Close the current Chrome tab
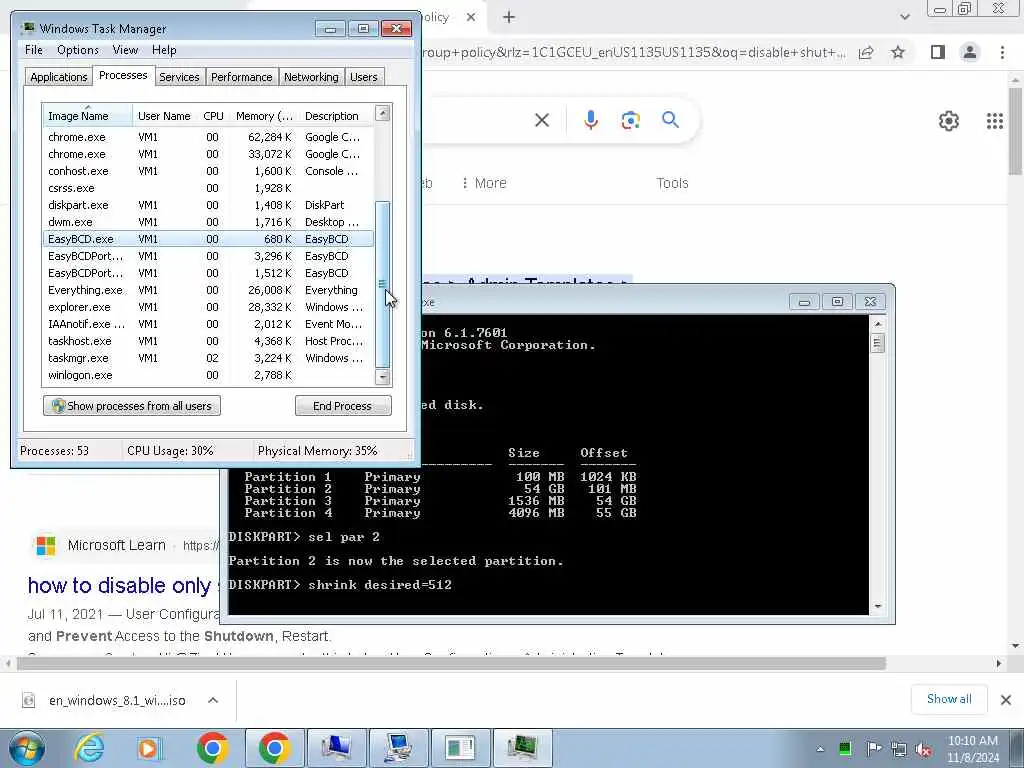The height and width of the screenshot is (768, 1024). 471,17
